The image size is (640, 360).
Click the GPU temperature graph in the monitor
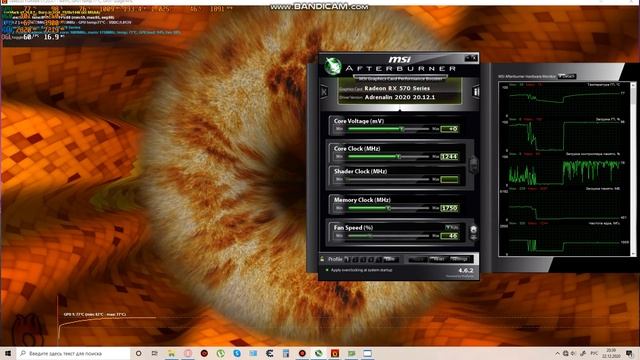(565, 99)
